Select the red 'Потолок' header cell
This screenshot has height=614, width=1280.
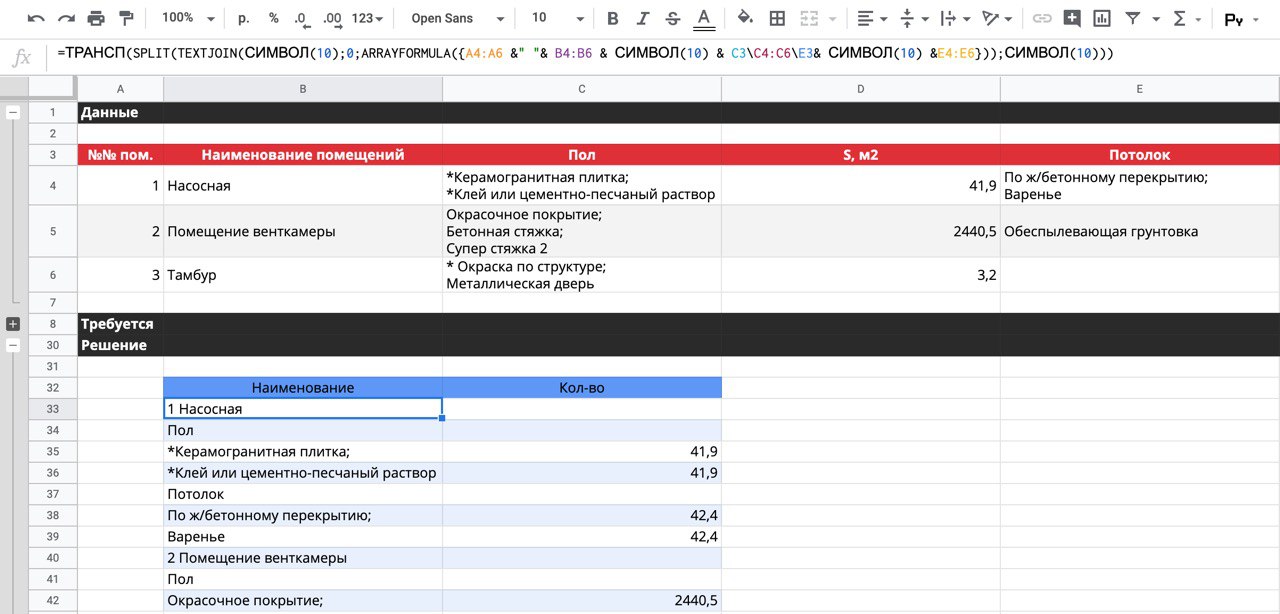[1140, 155]
